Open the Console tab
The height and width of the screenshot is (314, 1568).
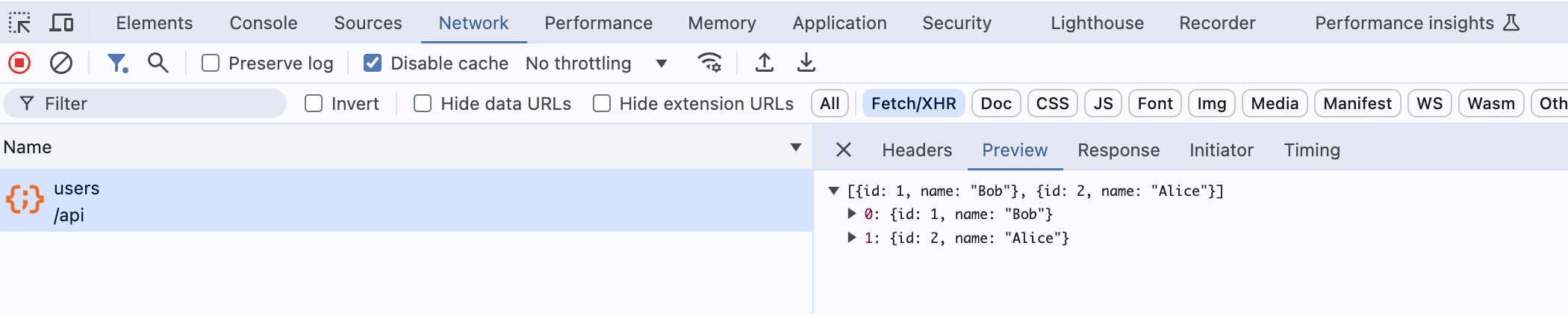[264, 23]
